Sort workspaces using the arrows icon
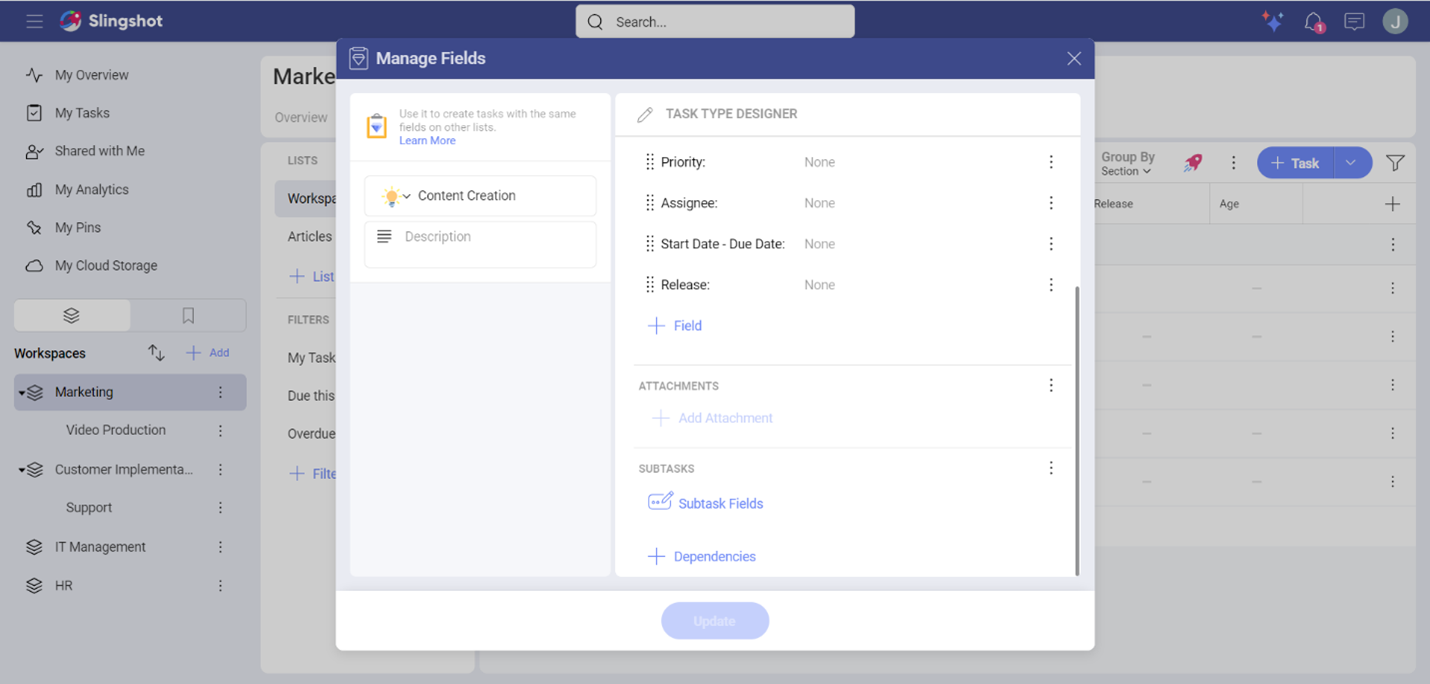The height and width of the screenshot is (684, 1430). pos(156,353)
